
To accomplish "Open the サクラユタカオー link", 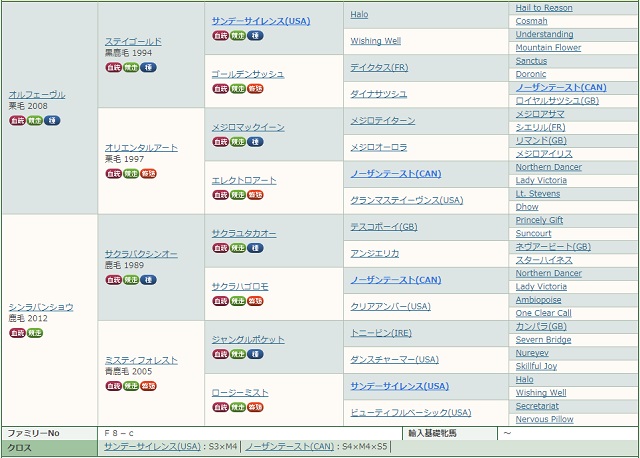I will (244, 233).
